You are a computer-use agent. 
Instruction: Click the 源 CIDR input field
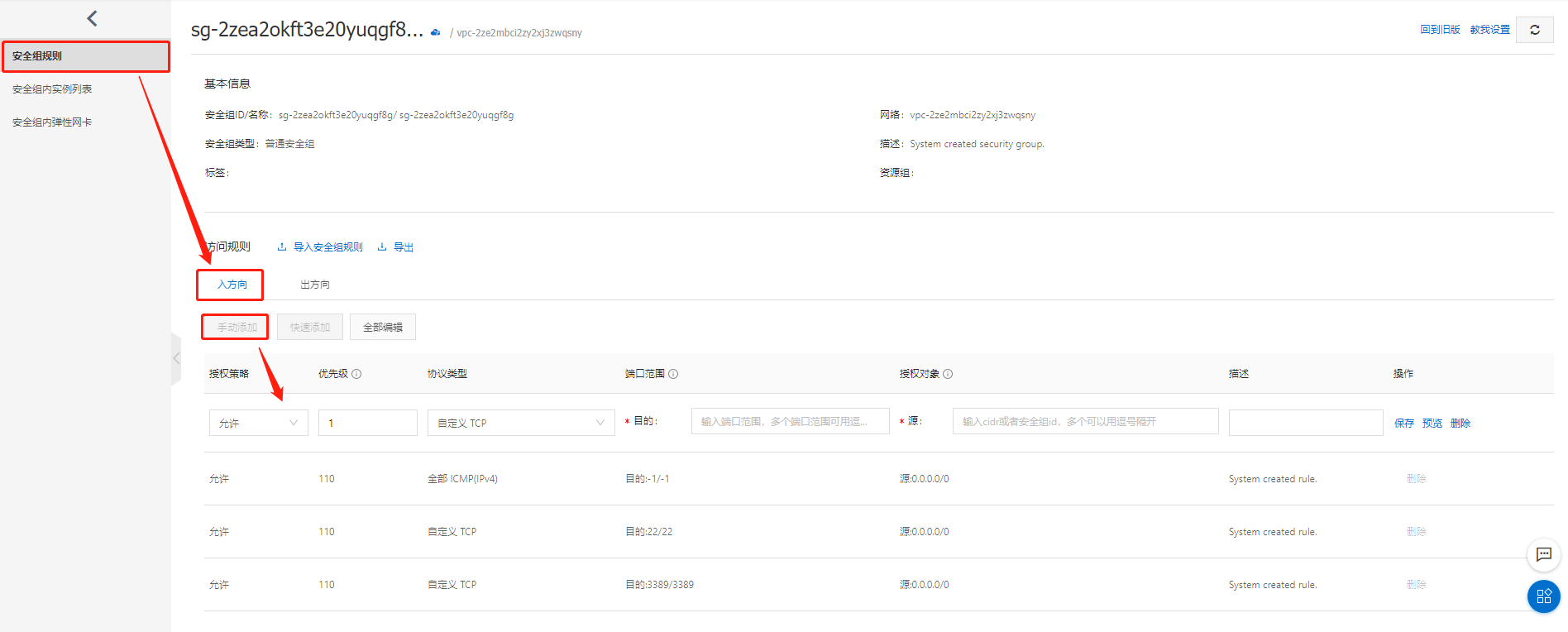tap(1085, 421)
